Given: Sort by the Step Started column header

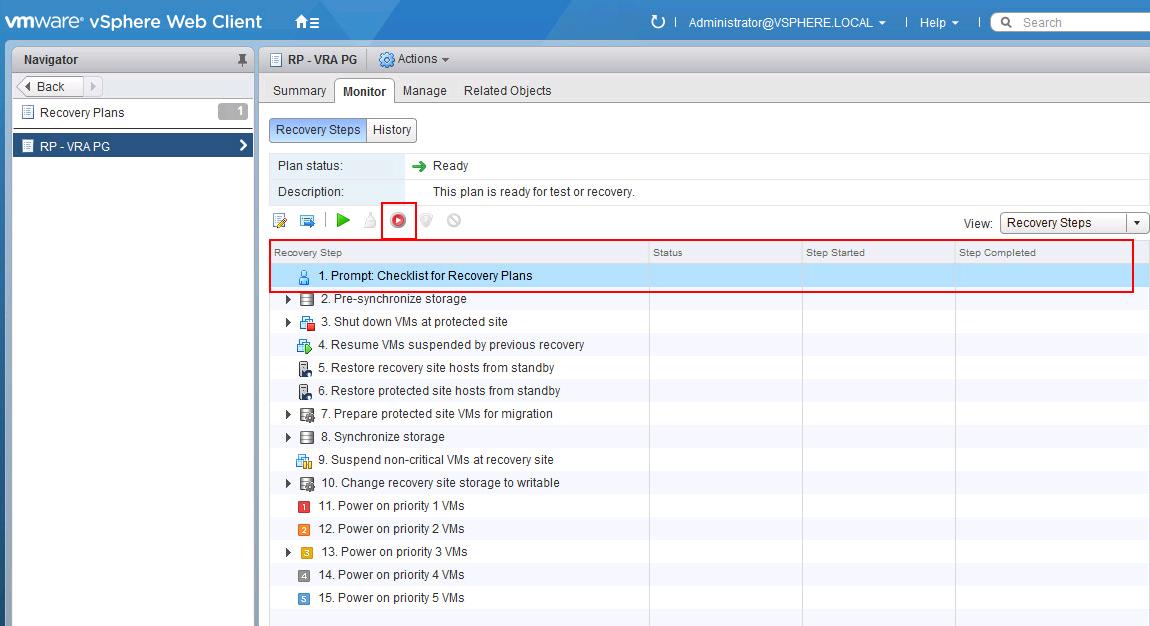Looking at the screenshot, I should coord(879,253).
